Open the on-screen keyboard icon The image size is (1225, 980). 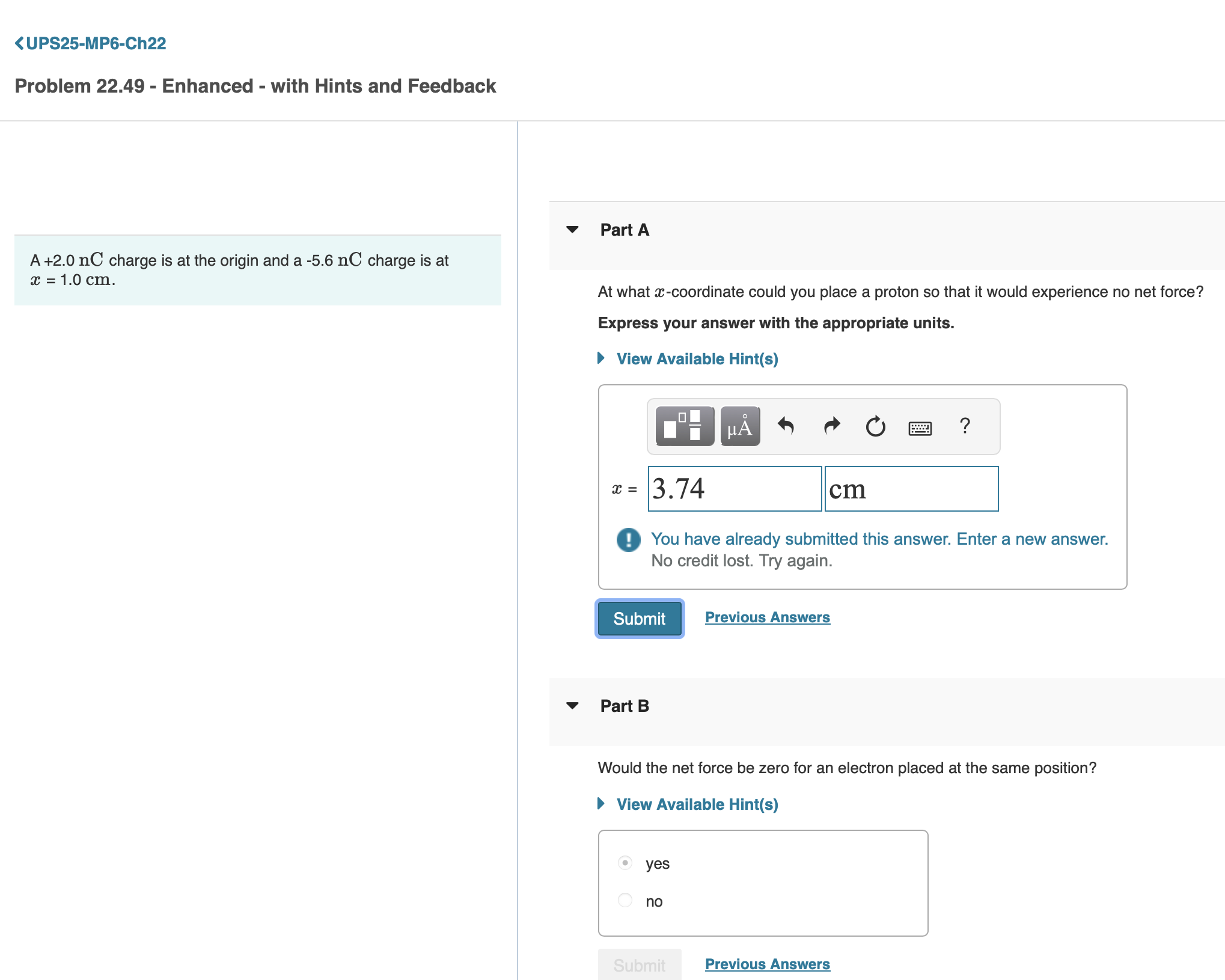pos(920,427)
